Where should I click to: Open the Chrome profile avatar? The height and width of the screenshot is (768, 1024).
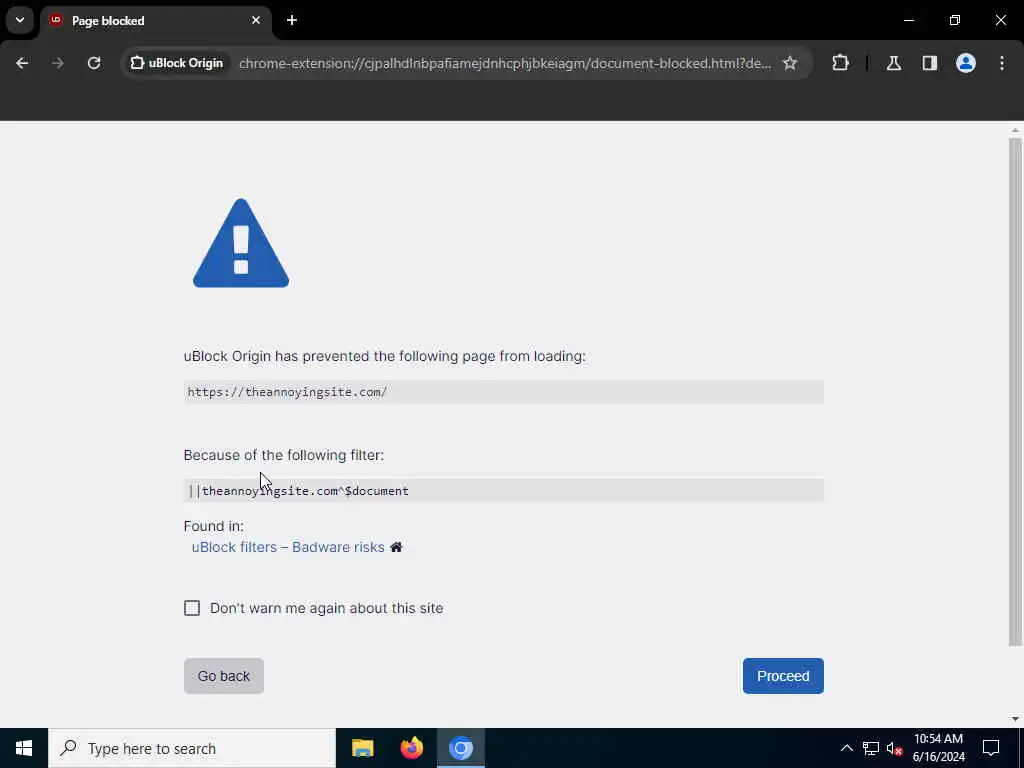(x=966, y=63)
